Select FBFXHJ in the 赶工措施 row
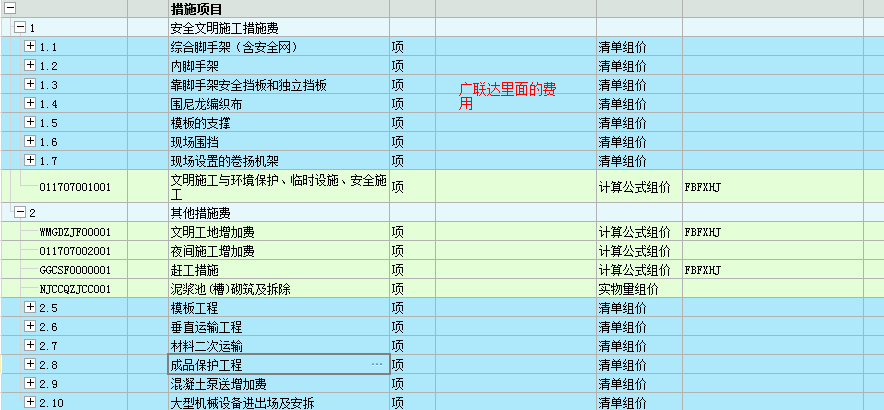This screenshot has height=410, width=884. [702, 270]
